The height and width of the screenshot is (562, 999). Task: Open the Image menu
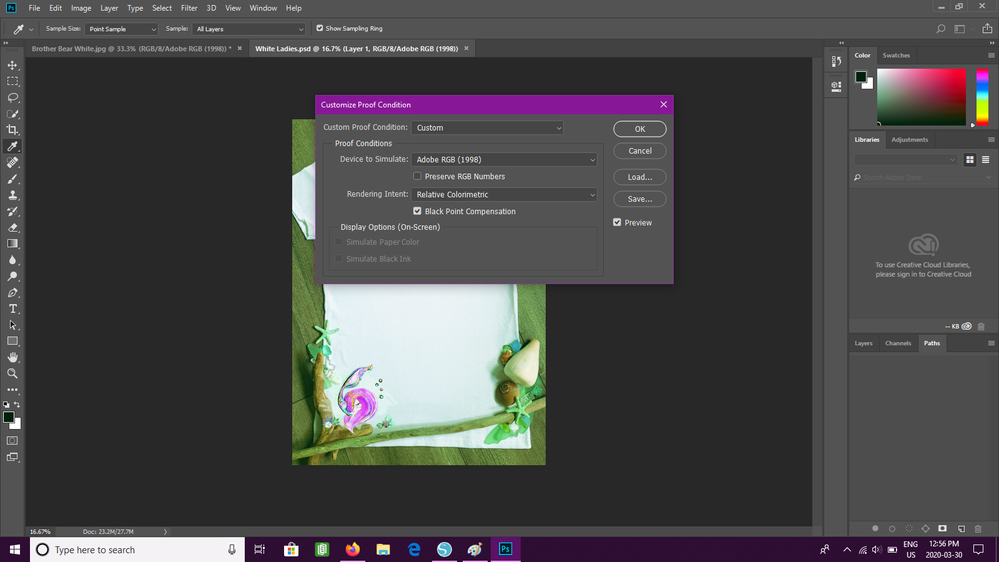pos(81,8)
